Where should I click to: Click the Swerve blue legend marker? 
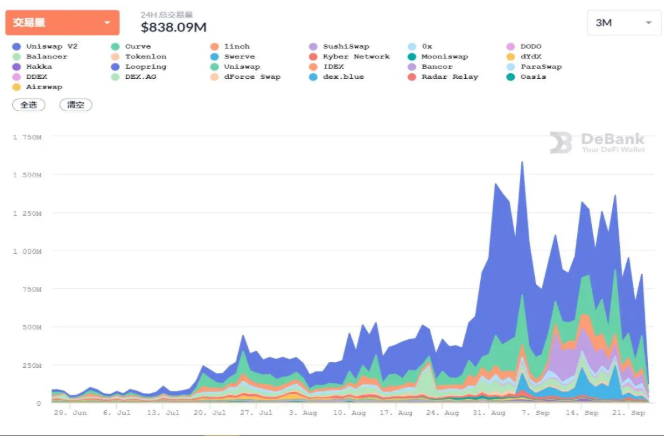(x=214, y=57)
